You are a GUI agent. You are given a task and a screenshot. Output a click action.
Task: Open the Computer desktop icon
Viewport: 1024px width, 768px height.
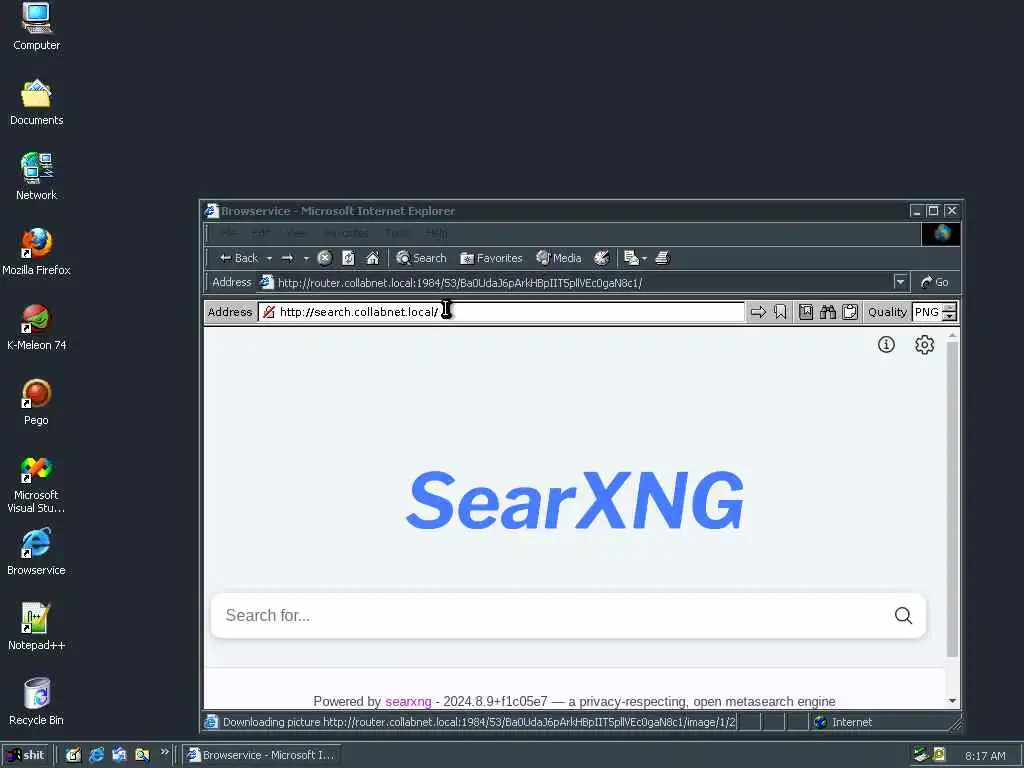pos(37,27)
